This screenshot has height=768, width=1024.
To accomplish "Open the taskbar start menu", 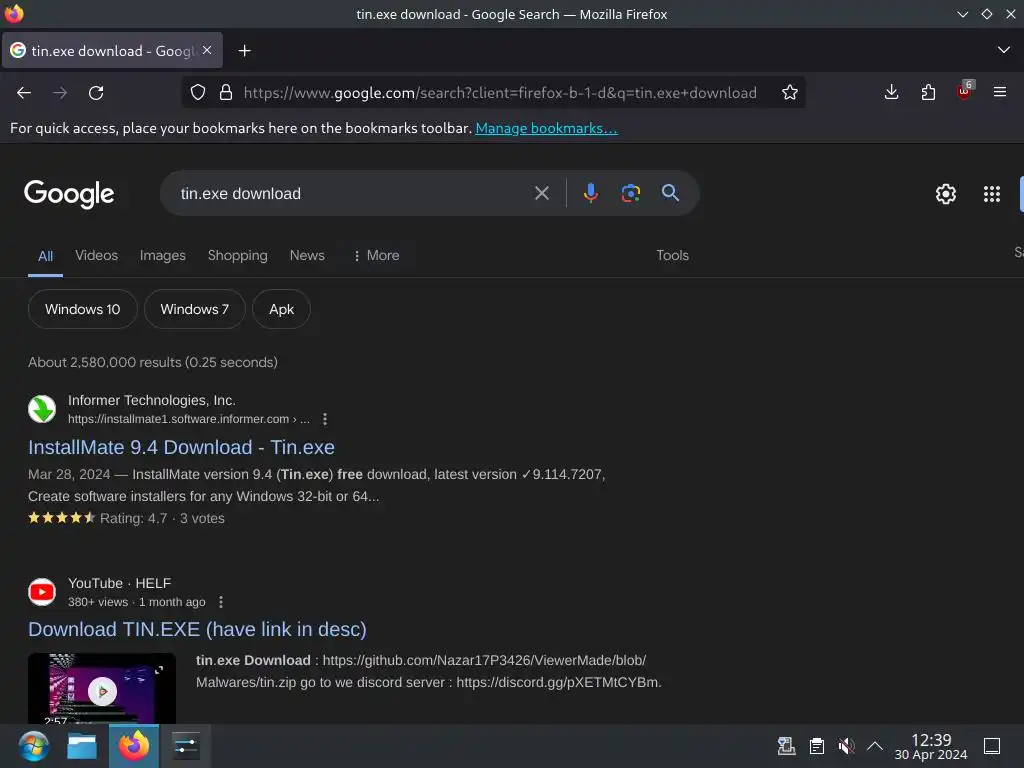I will pos(33,746).
